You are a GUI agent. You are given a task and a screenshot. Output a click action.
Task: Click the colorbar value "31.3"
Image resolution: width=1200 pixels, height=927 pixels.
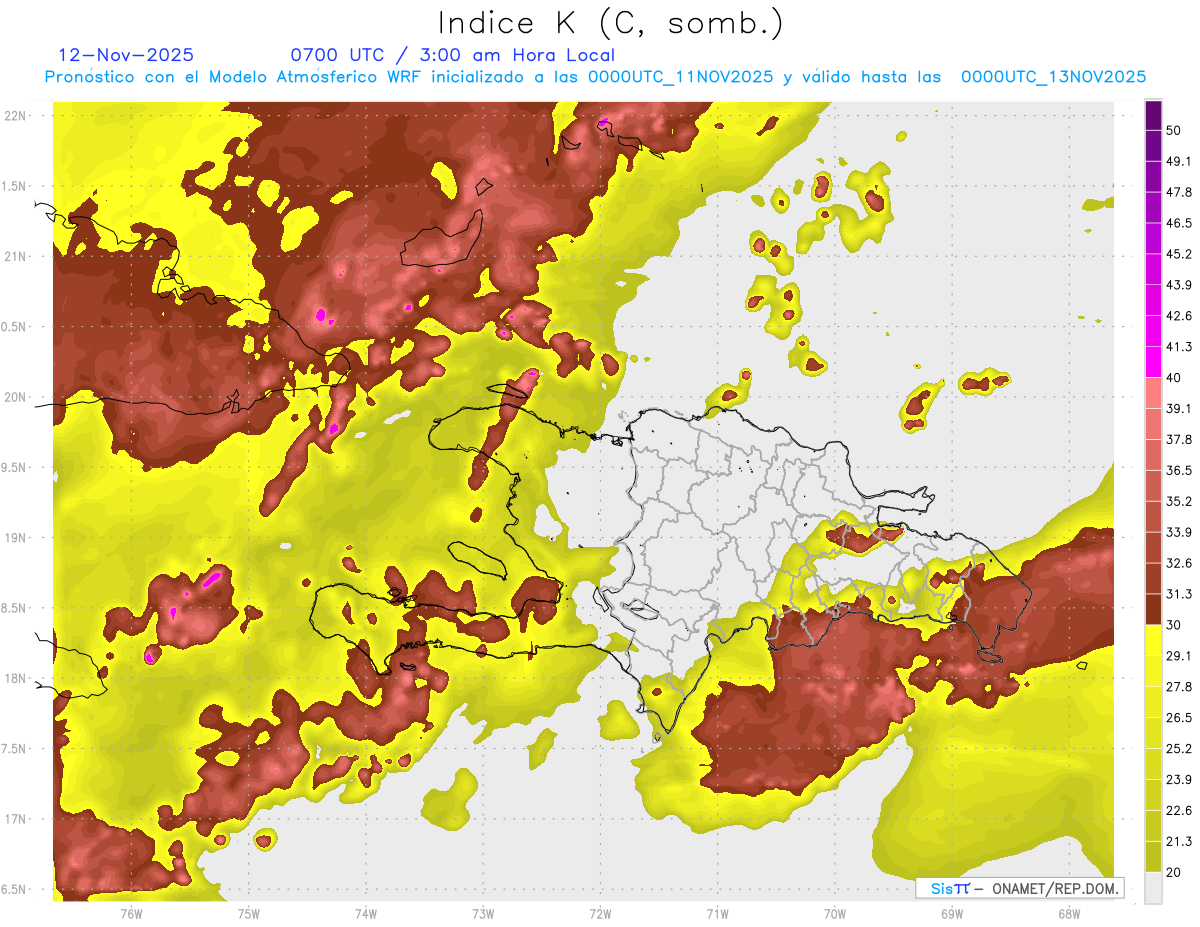click(x=1179, y=594)
